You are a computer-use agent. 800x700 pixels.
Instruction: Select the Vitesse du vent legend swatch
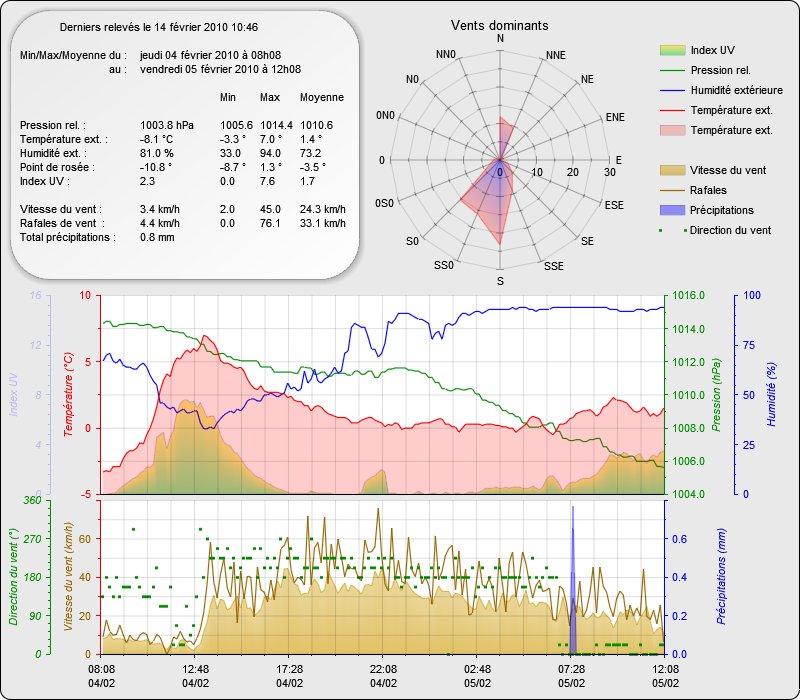point(670,170)
